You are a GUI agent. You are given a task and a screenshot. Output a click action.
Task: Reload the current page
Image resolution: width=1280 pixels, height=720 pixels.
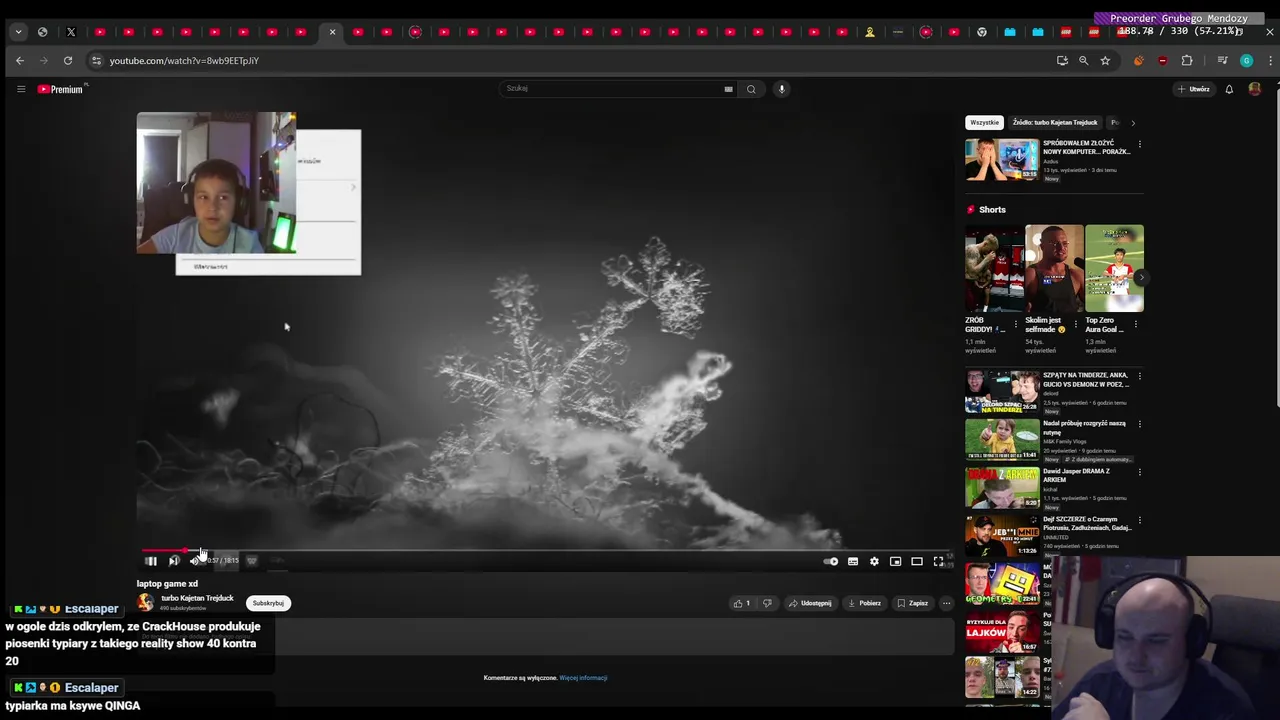pyautogui.click(x=68, y=61)
